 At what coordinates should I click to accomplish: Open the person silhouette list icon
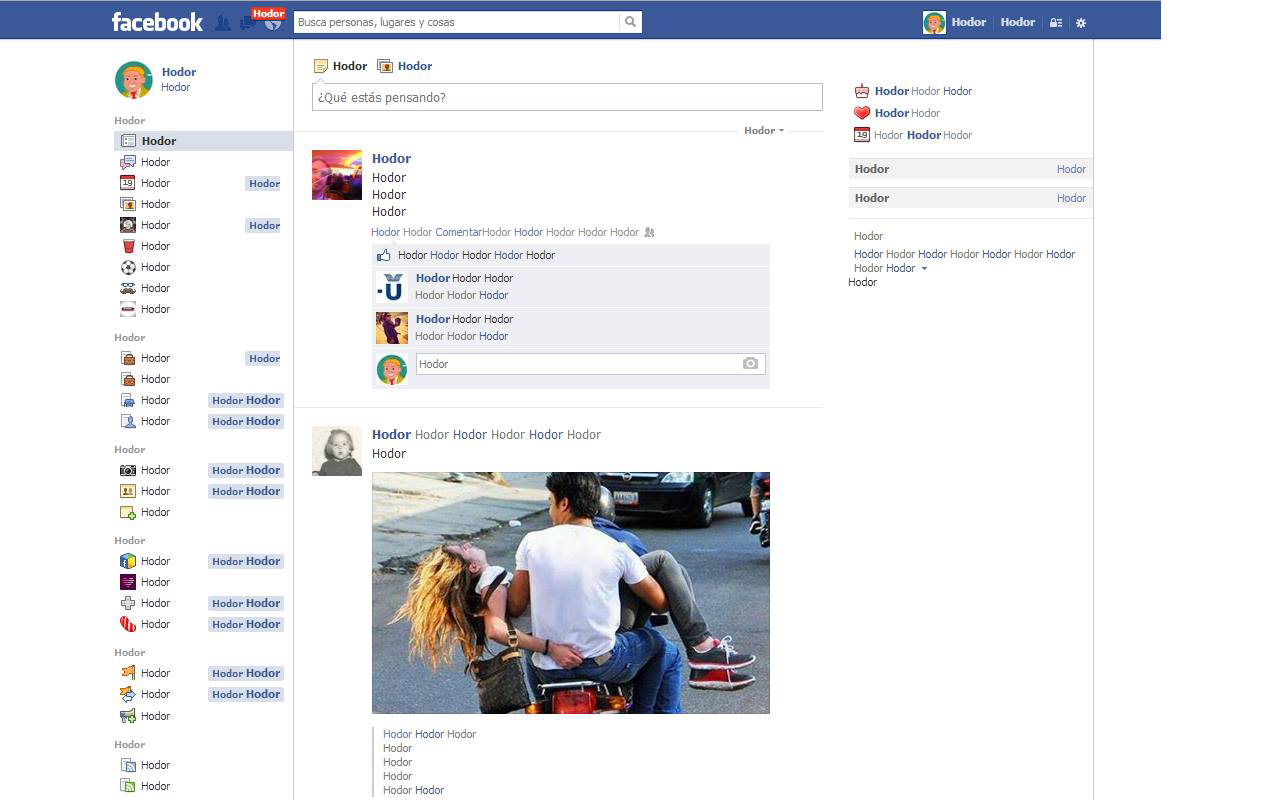128,421
